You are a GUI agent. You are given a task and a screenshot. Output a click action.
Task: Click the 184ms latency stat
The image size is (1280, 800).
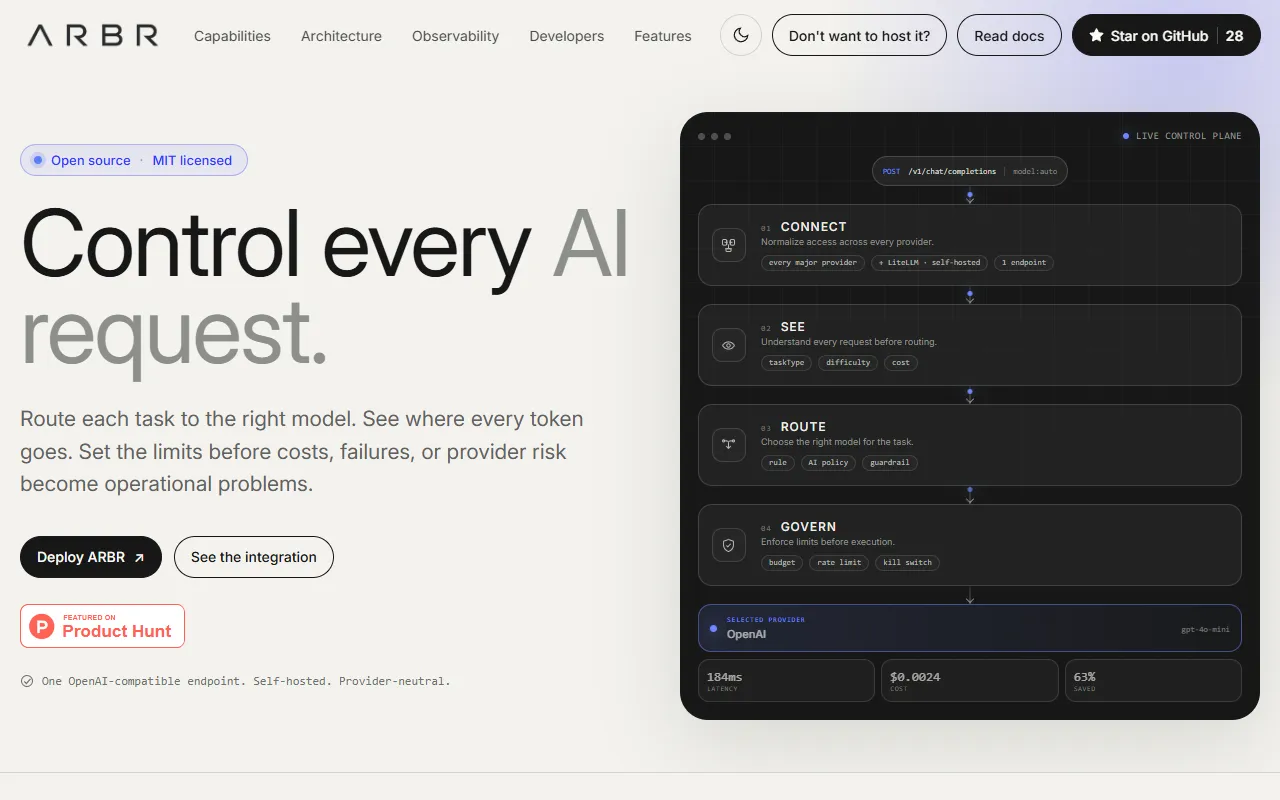786,680
